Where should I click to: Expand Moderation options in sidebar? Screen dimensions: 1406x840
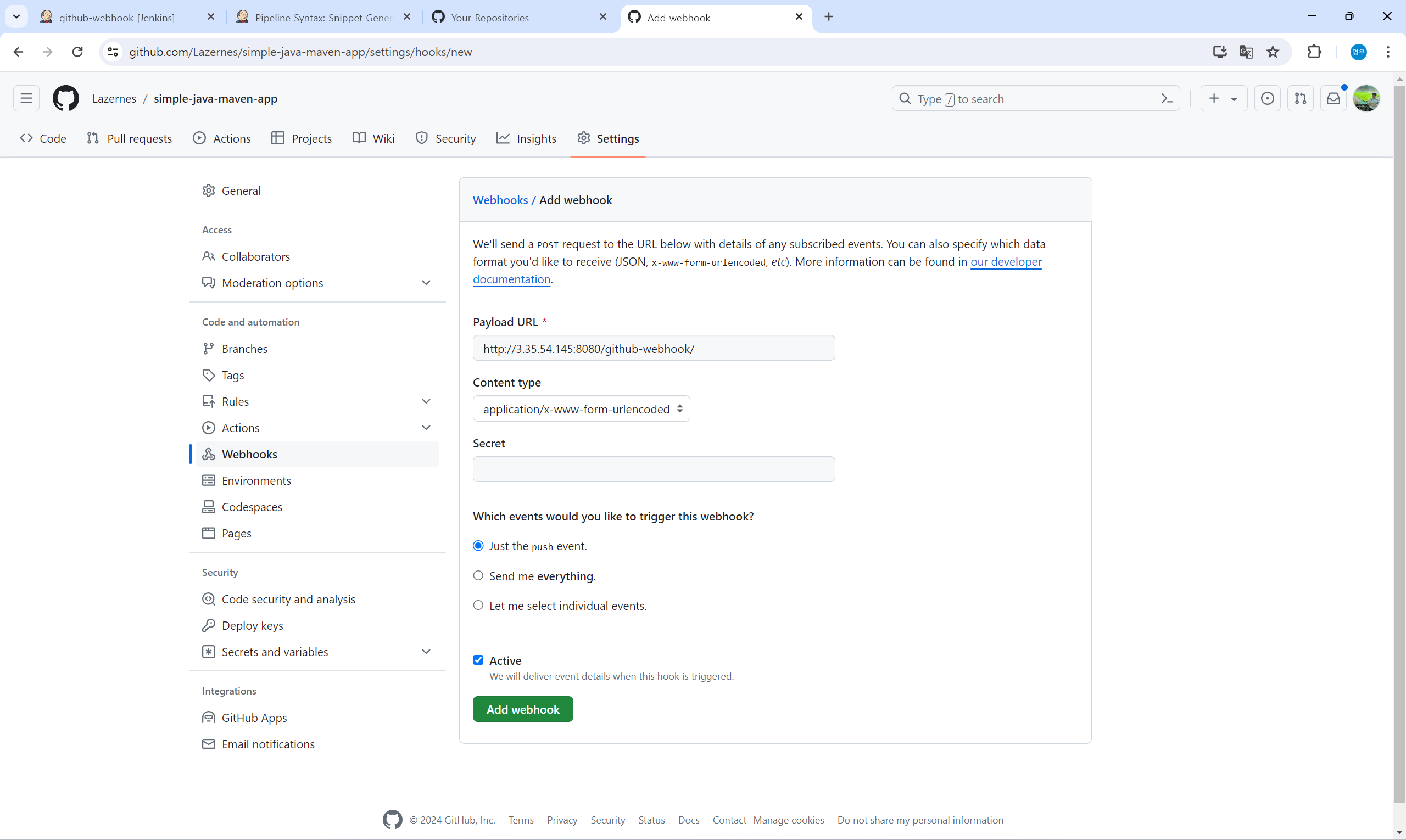click(x=426, y=282)
